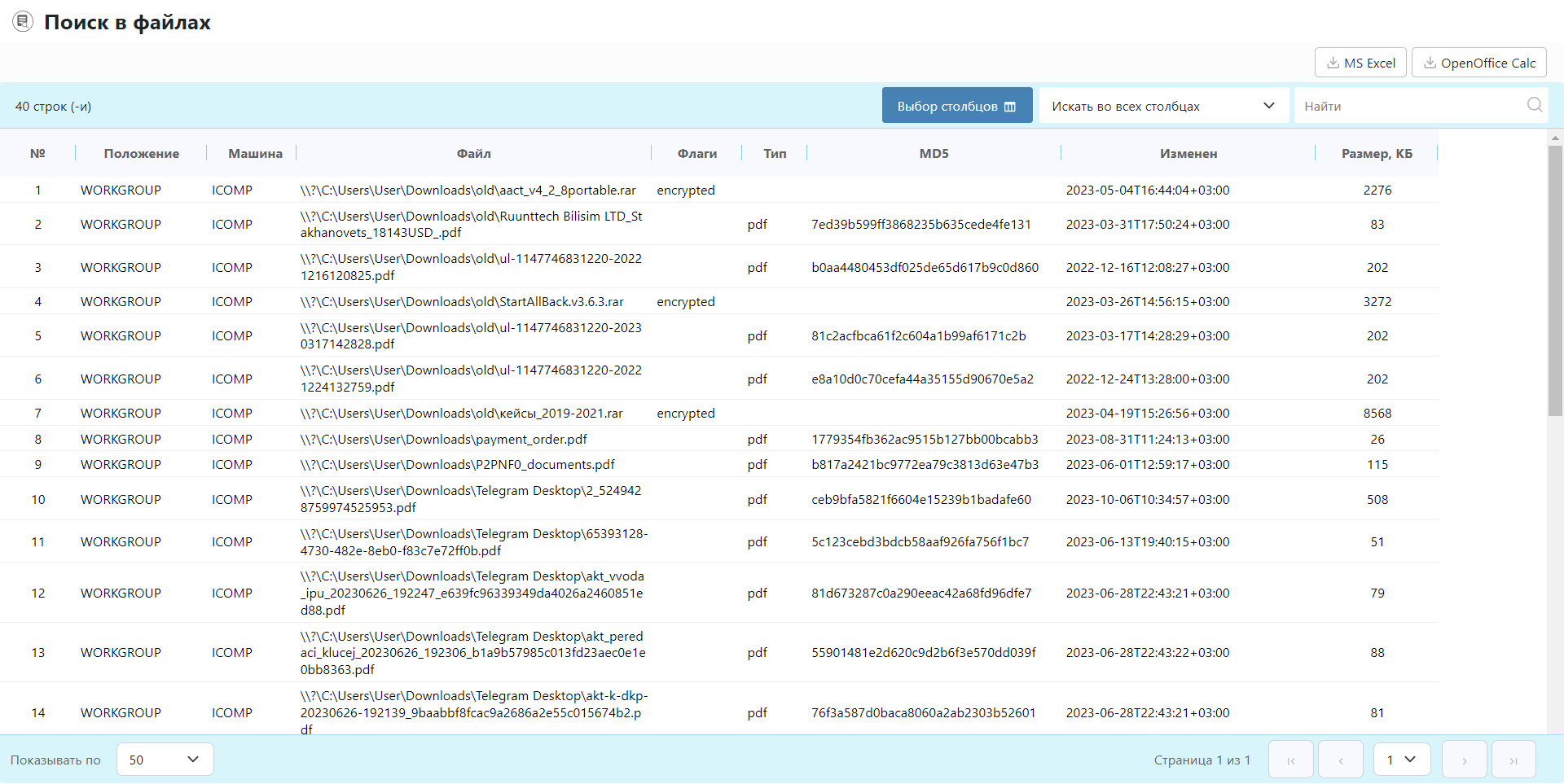Image resolution: width=1564 pixels, height=784 pixels.
Task: Click into the Найти search field
Action: (1409, 106)
